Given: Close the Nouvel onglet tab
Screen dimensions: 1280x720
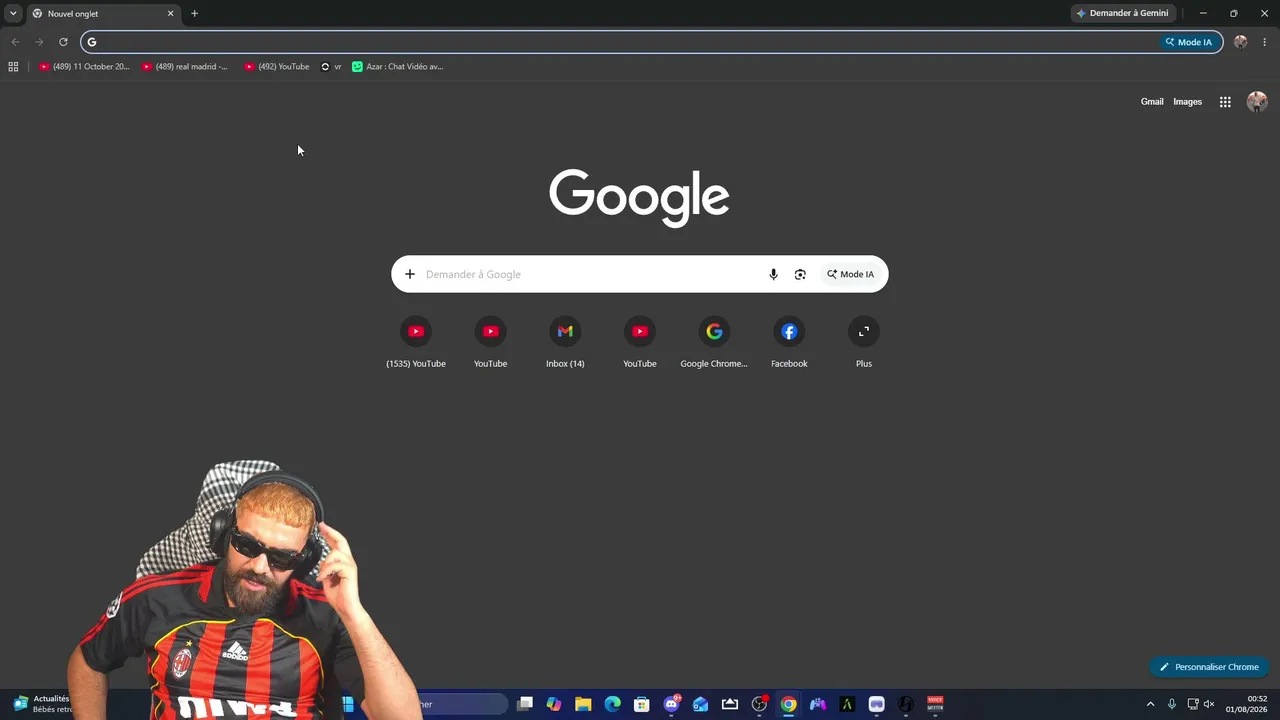Looking at the screenshot, I should point(170,14).
